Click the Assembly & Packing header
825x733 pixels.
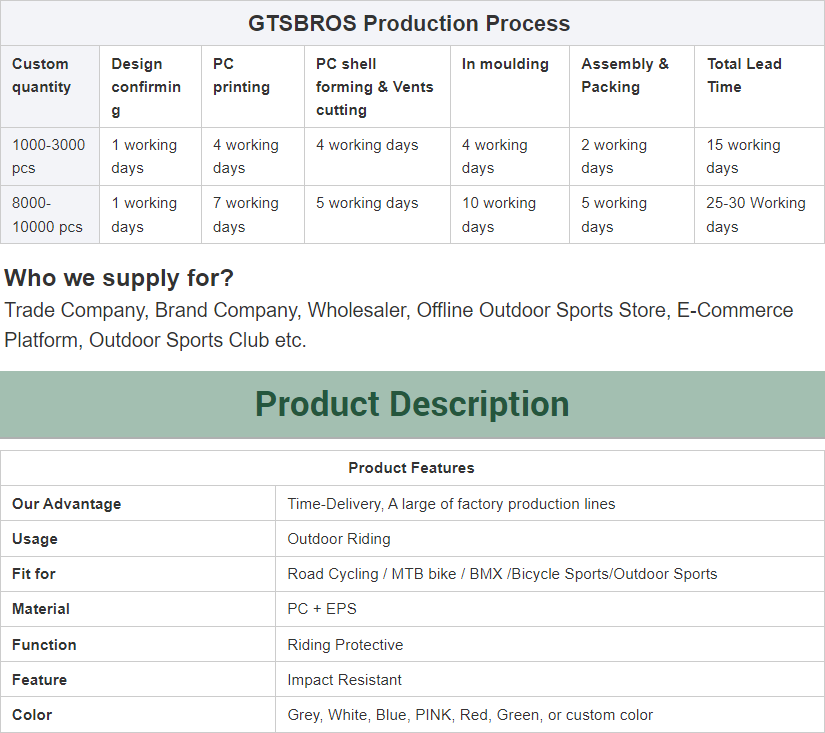tap(632, 86)
